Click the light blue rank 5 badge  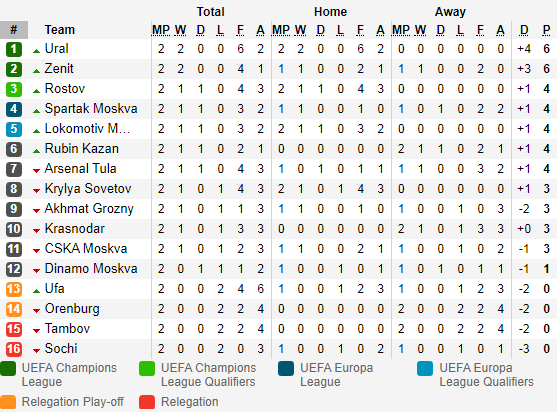tap(14, 129)
